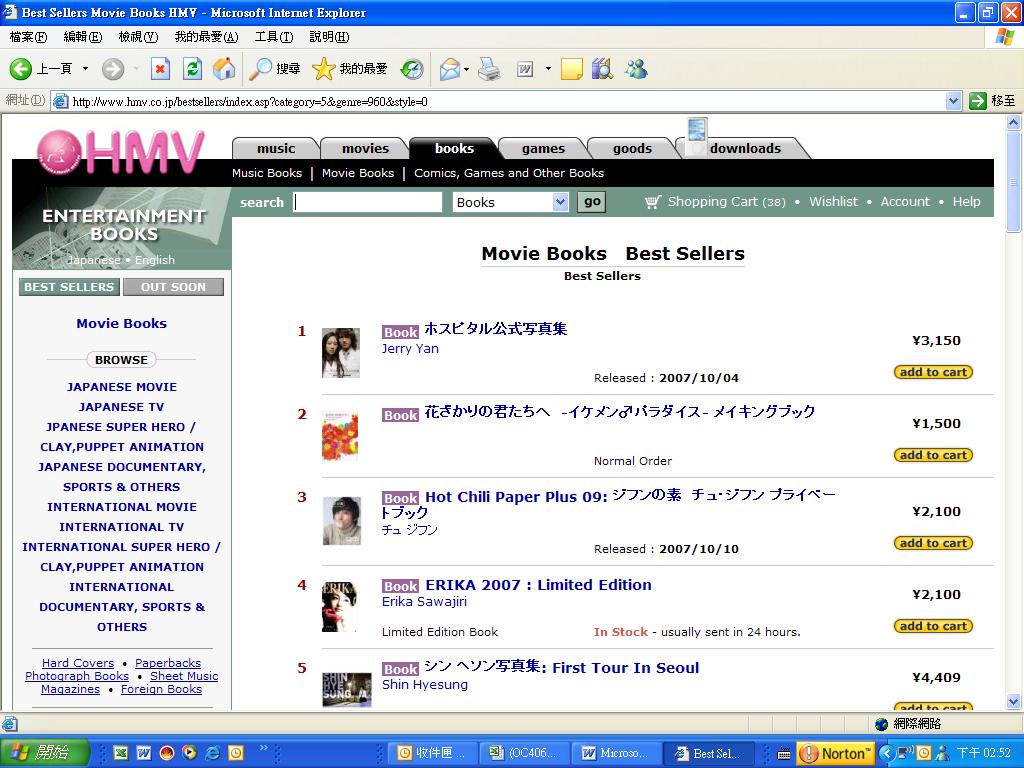Print the page with printer icon

click(x=488, y=69)
